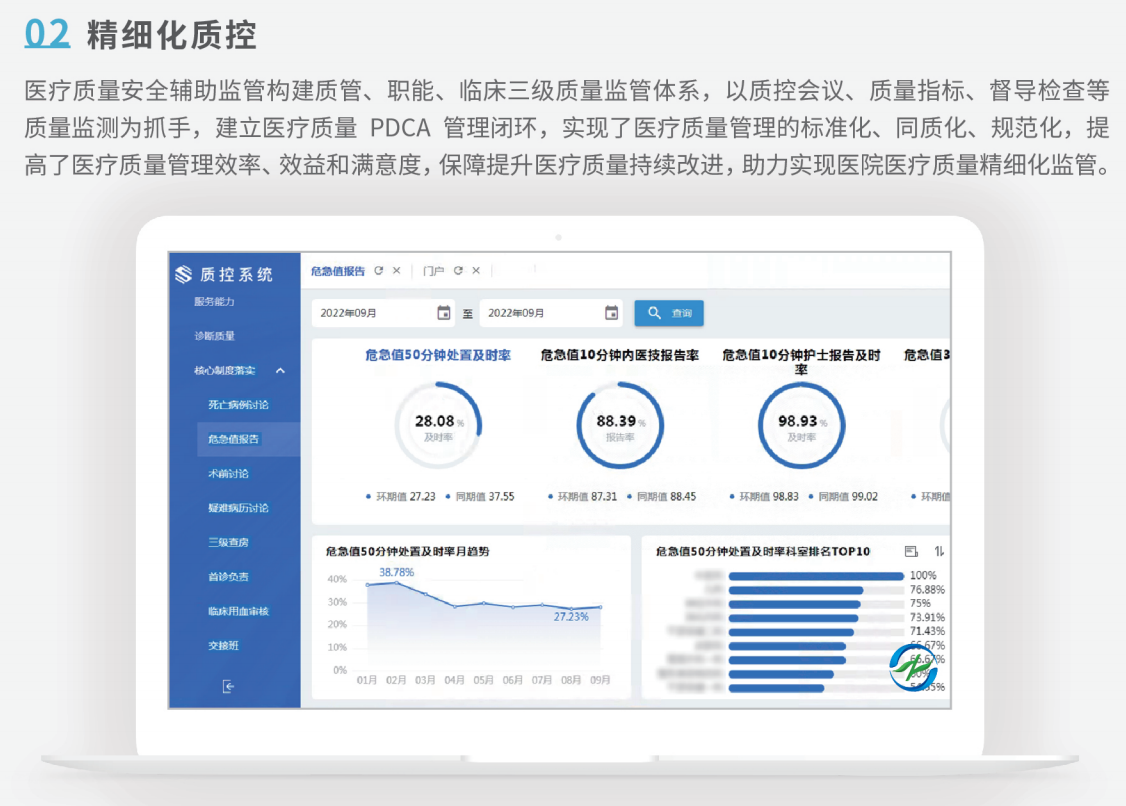Switch to the 门户 tab
Viewport: 1126px width, 806px height.
[x=433, y=271]
